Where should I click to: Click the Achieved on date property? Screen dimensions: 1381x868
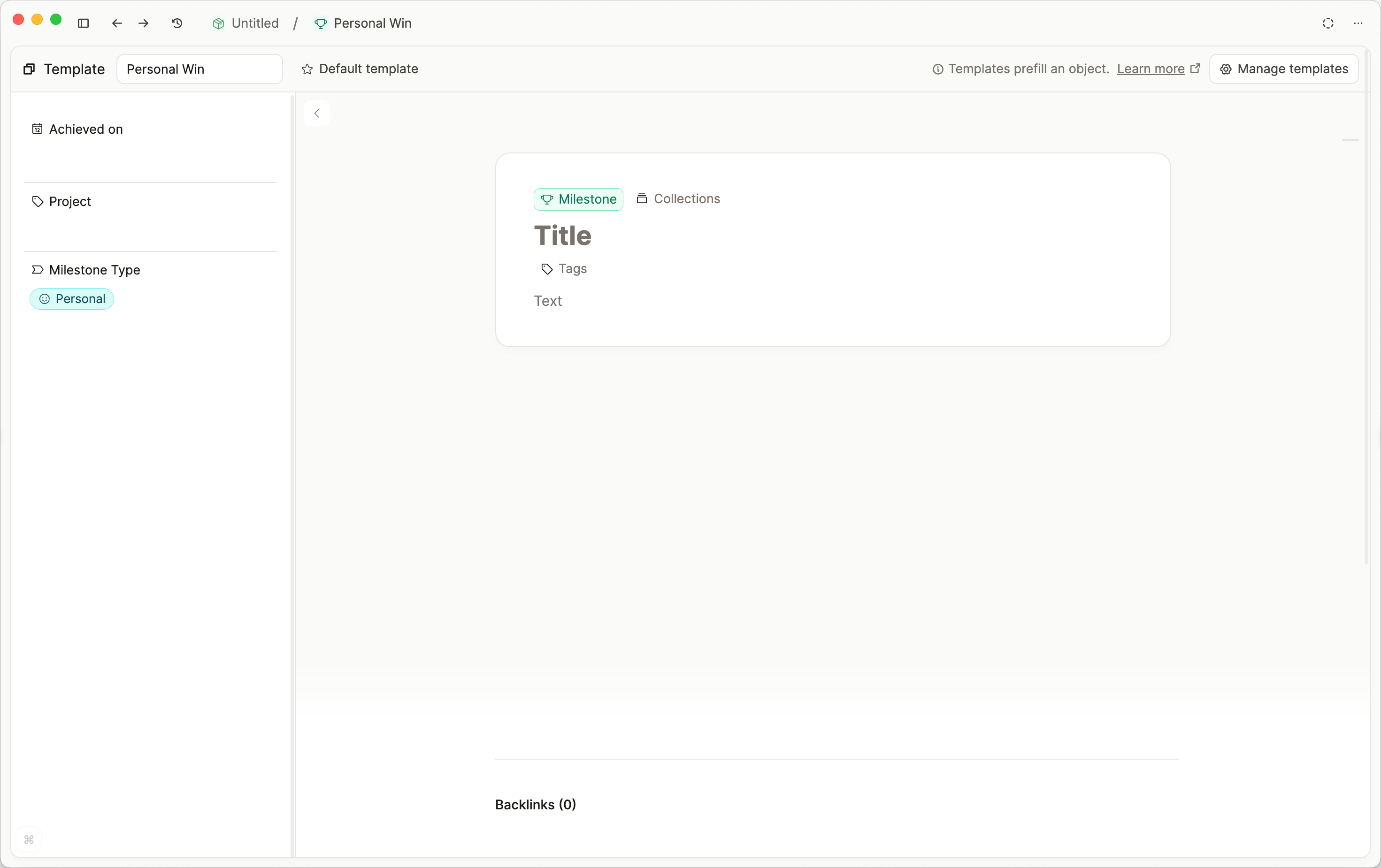pos(85,129)
